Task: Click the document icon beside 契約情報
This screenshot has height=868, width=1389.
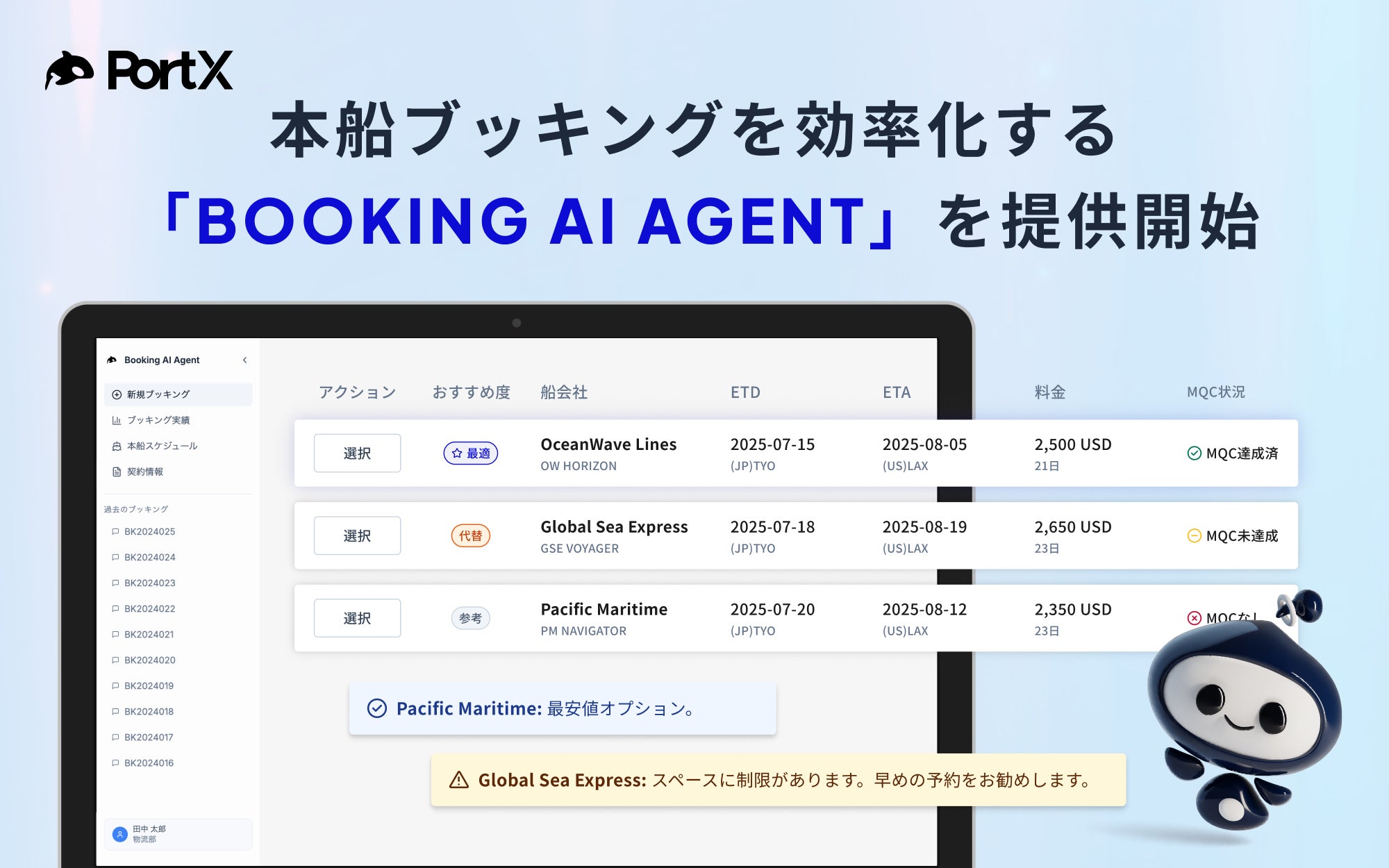Action: [117, 471]
